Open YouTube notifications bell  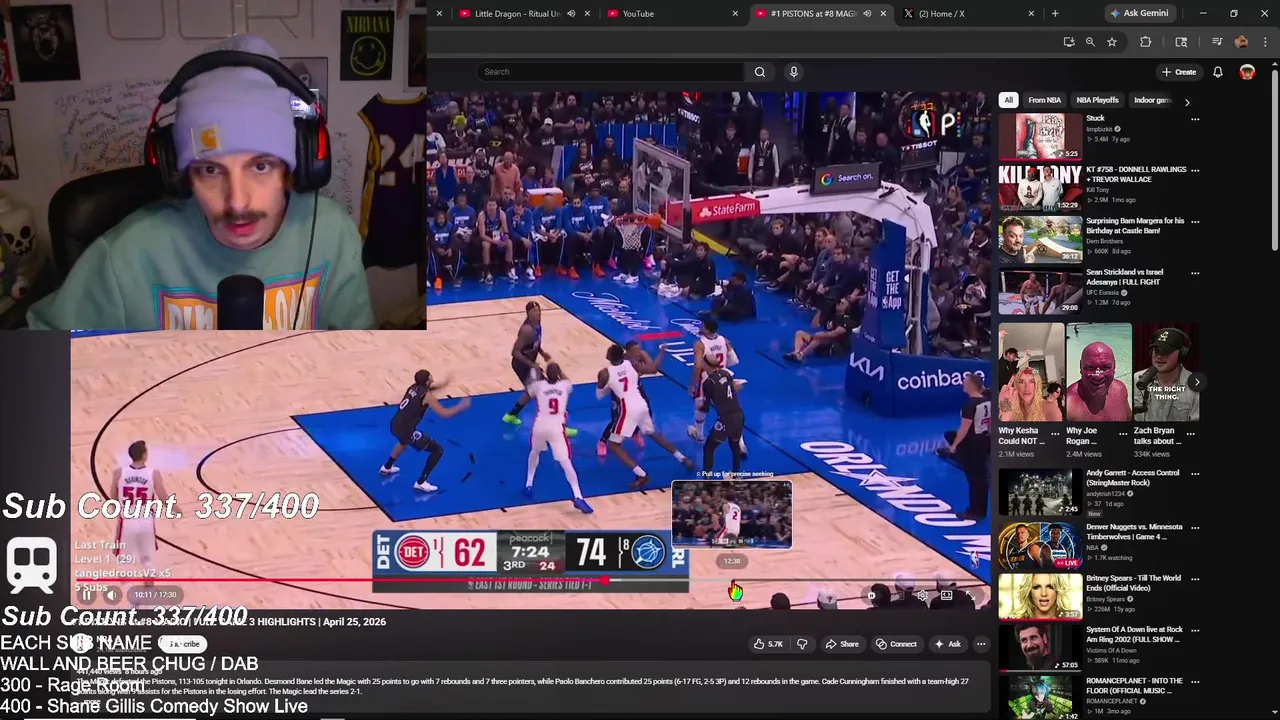1218,72
